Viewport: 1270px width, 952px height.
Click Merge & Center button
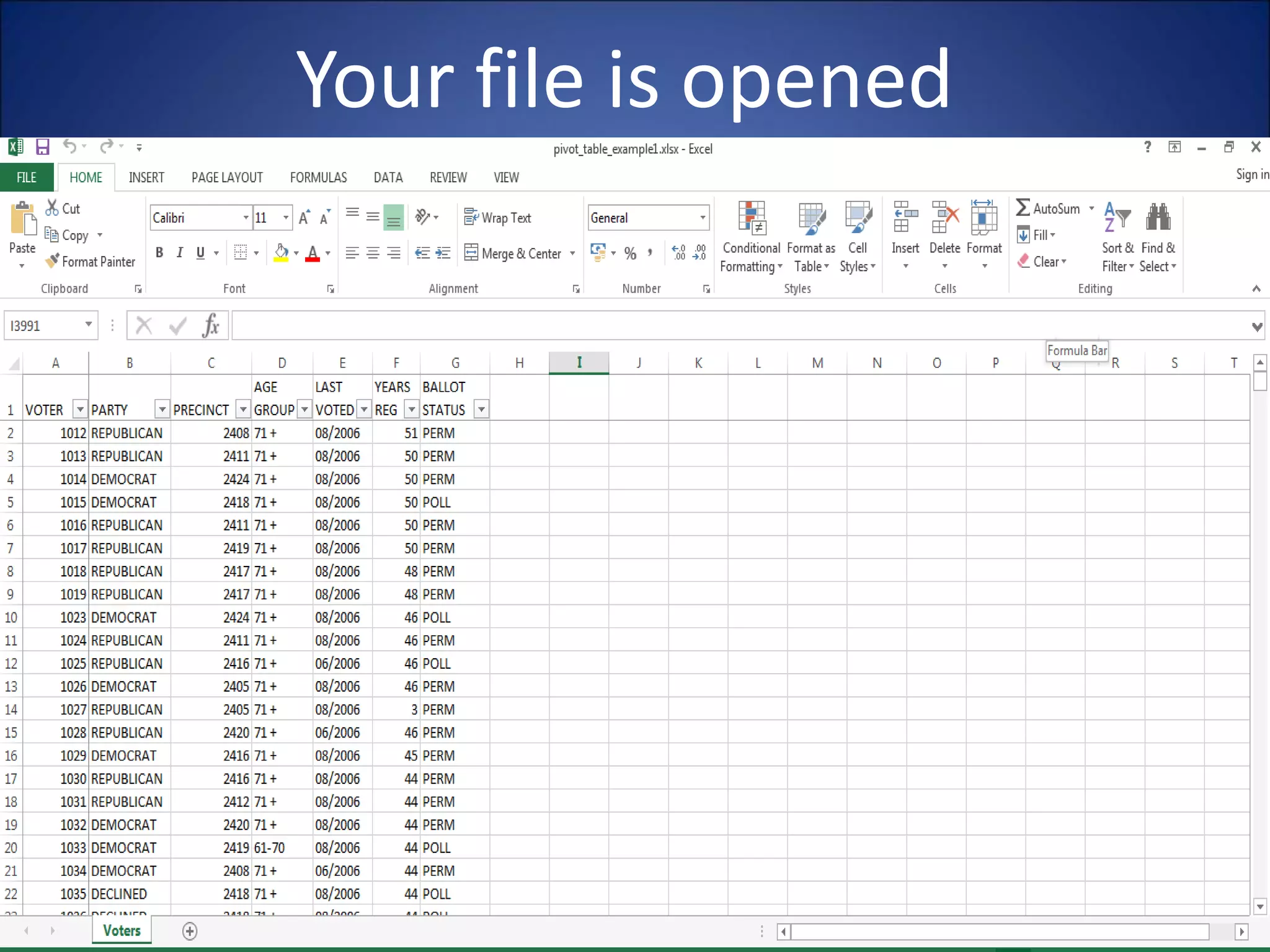[x=513, y=253]
